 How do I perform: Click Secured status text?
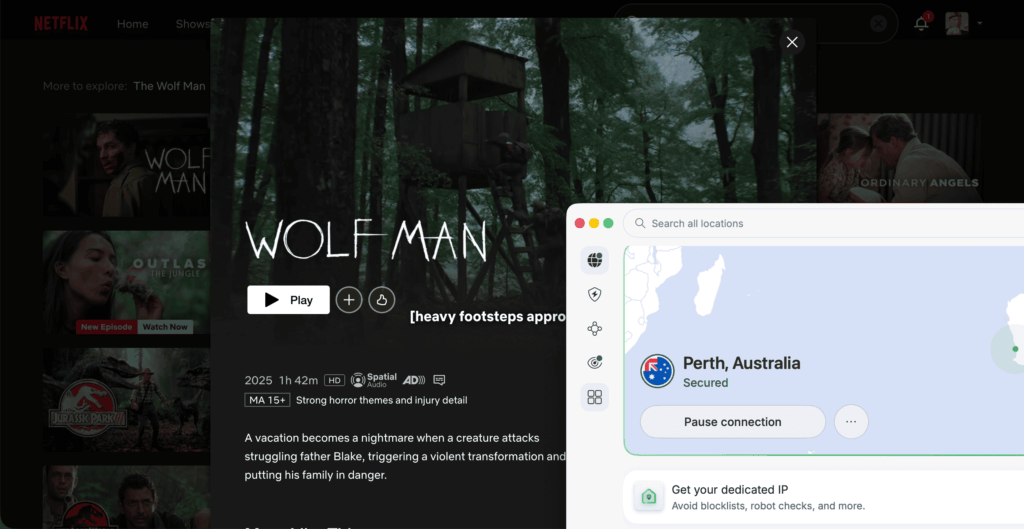point(705,383)
